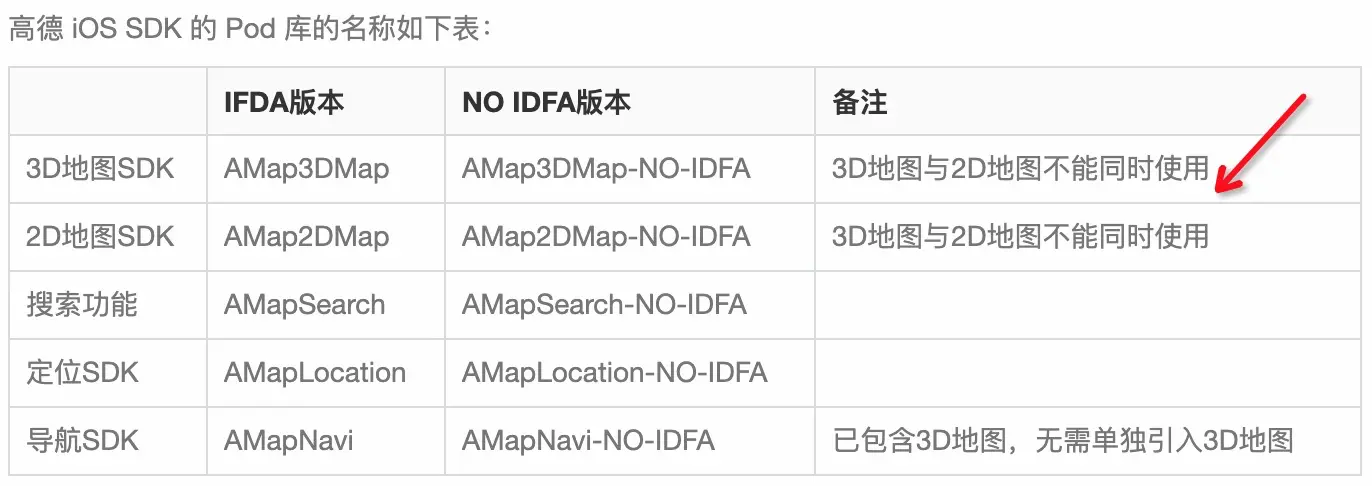This screenshot has height=486, width=1372.
Task: Click the 导航SDK row label
Action: (x=82, y=440)
